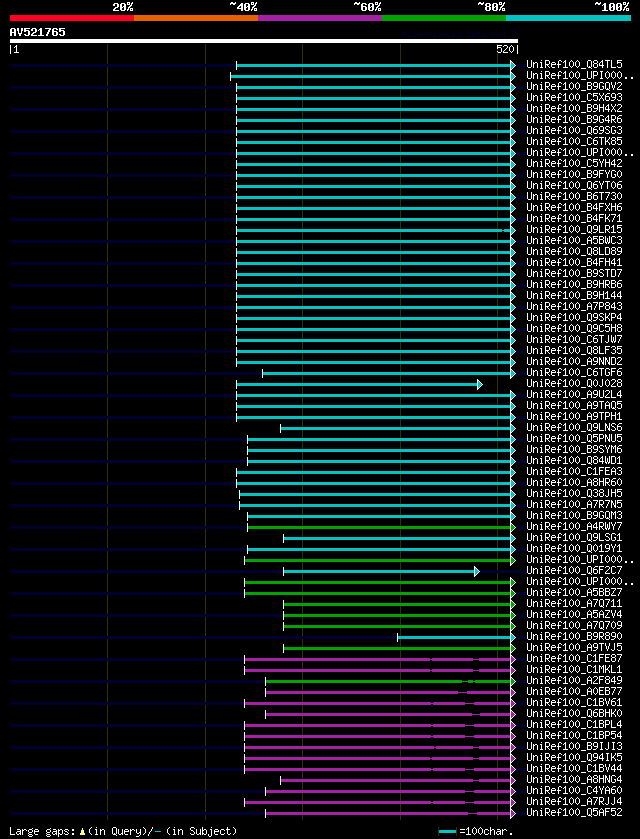Click the purple ~60% identity legend segment
This screenshot has width=640, height=839.
pyautogui.click(x=320, y=18)
